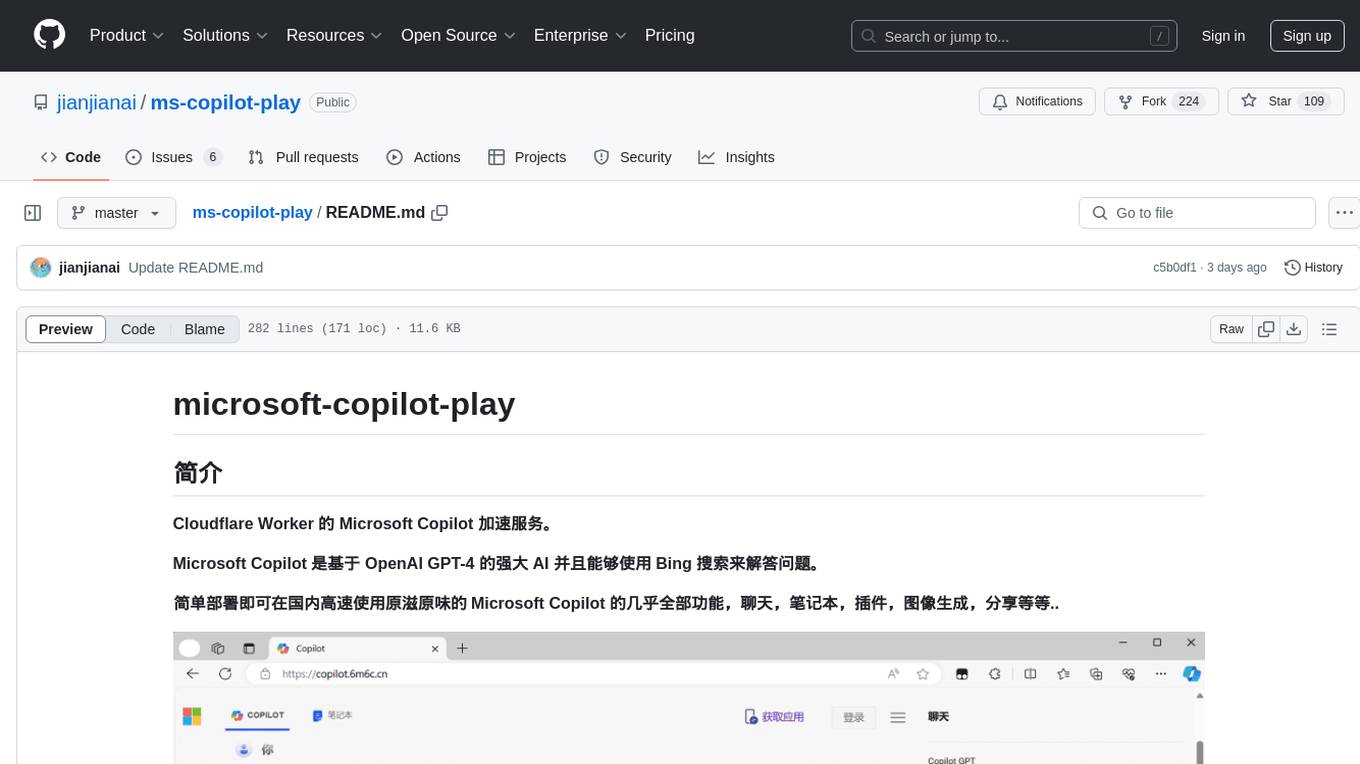
Task: Expand the file tree side panel
Action: pyautogui.click(x=32, y=213)
